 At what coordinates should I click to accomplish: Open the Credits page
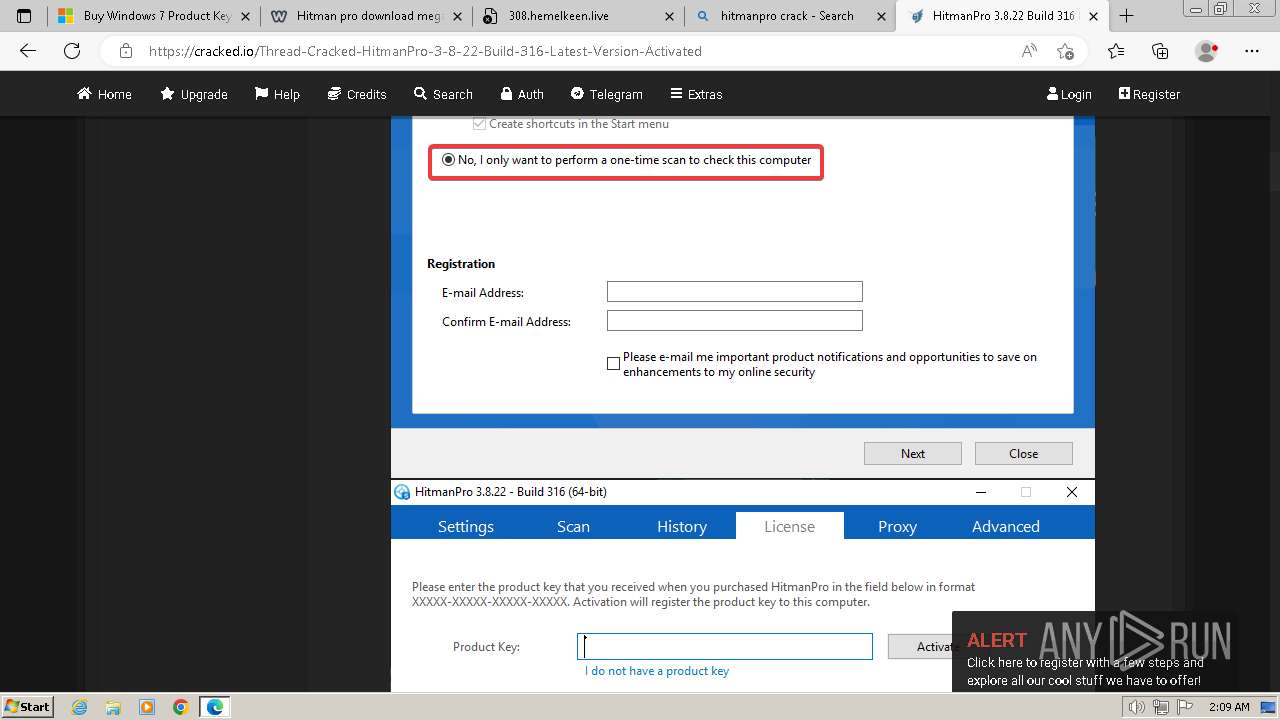[x=357, y=94]
